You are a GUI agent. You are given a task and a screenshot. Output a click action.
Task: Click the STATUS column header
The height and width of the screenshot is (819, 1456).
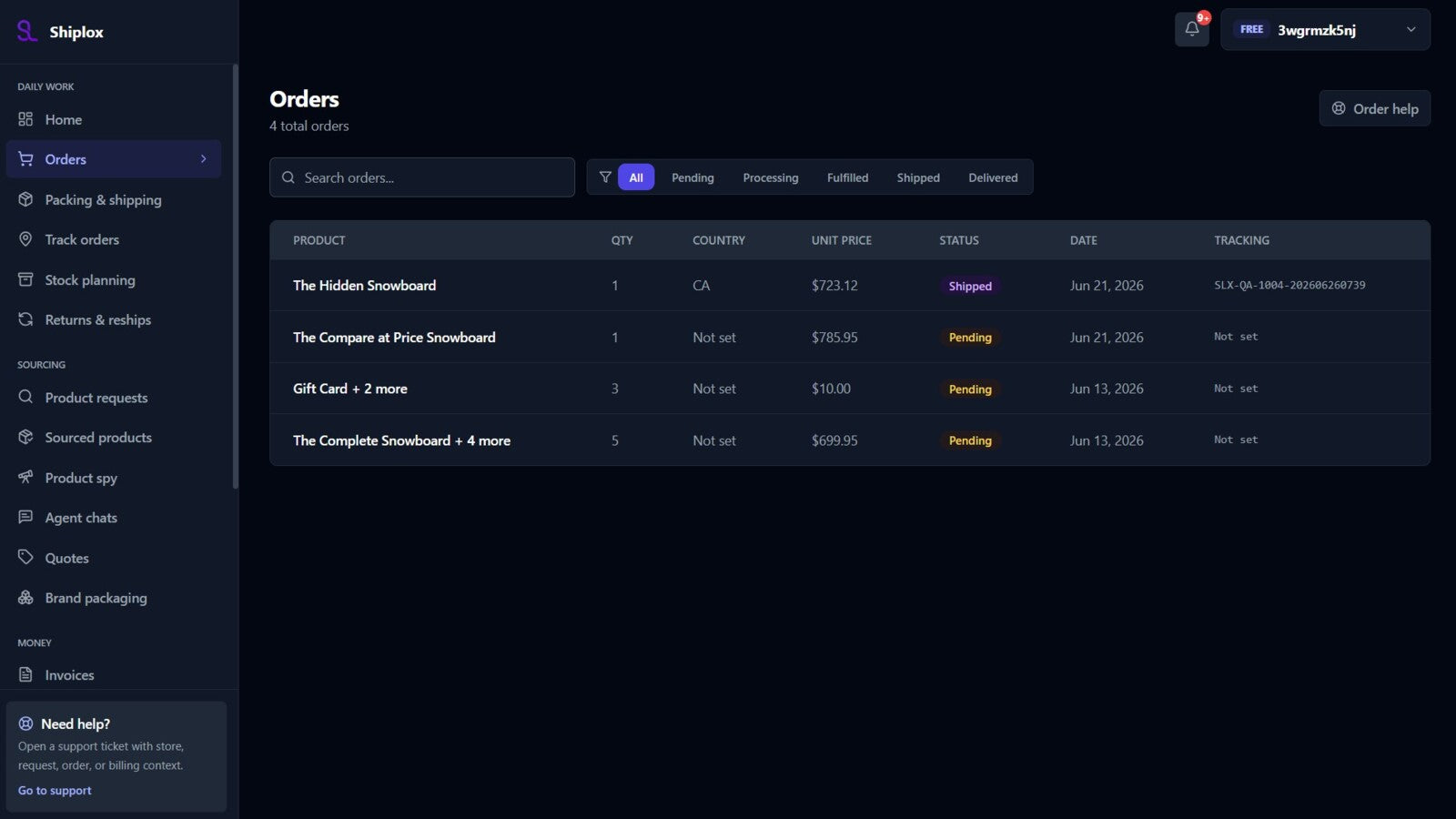(x=959, y=240)
